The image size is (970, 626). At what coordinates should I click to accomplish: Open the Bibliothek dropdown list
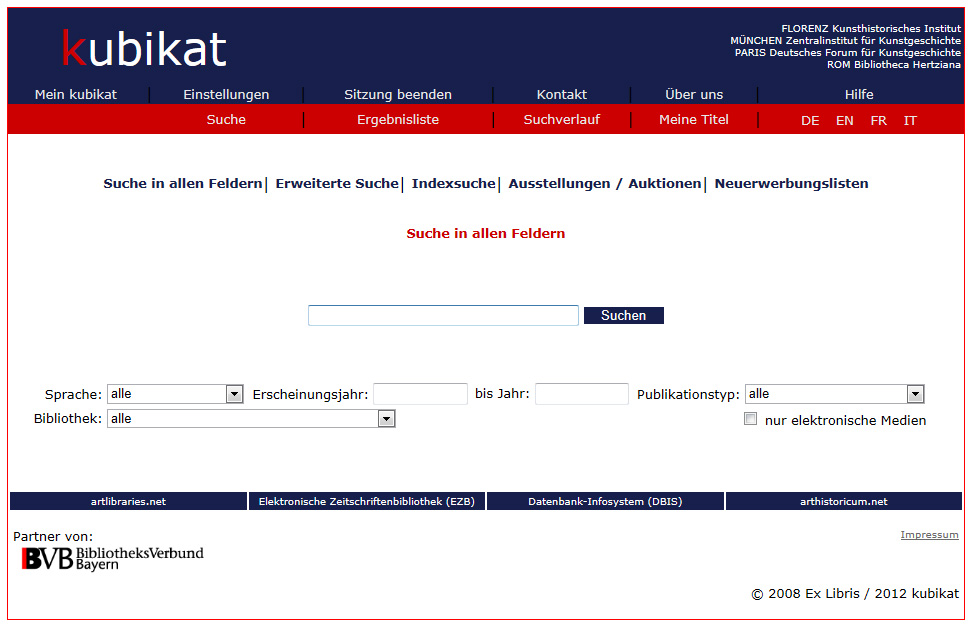click(251, 419)
